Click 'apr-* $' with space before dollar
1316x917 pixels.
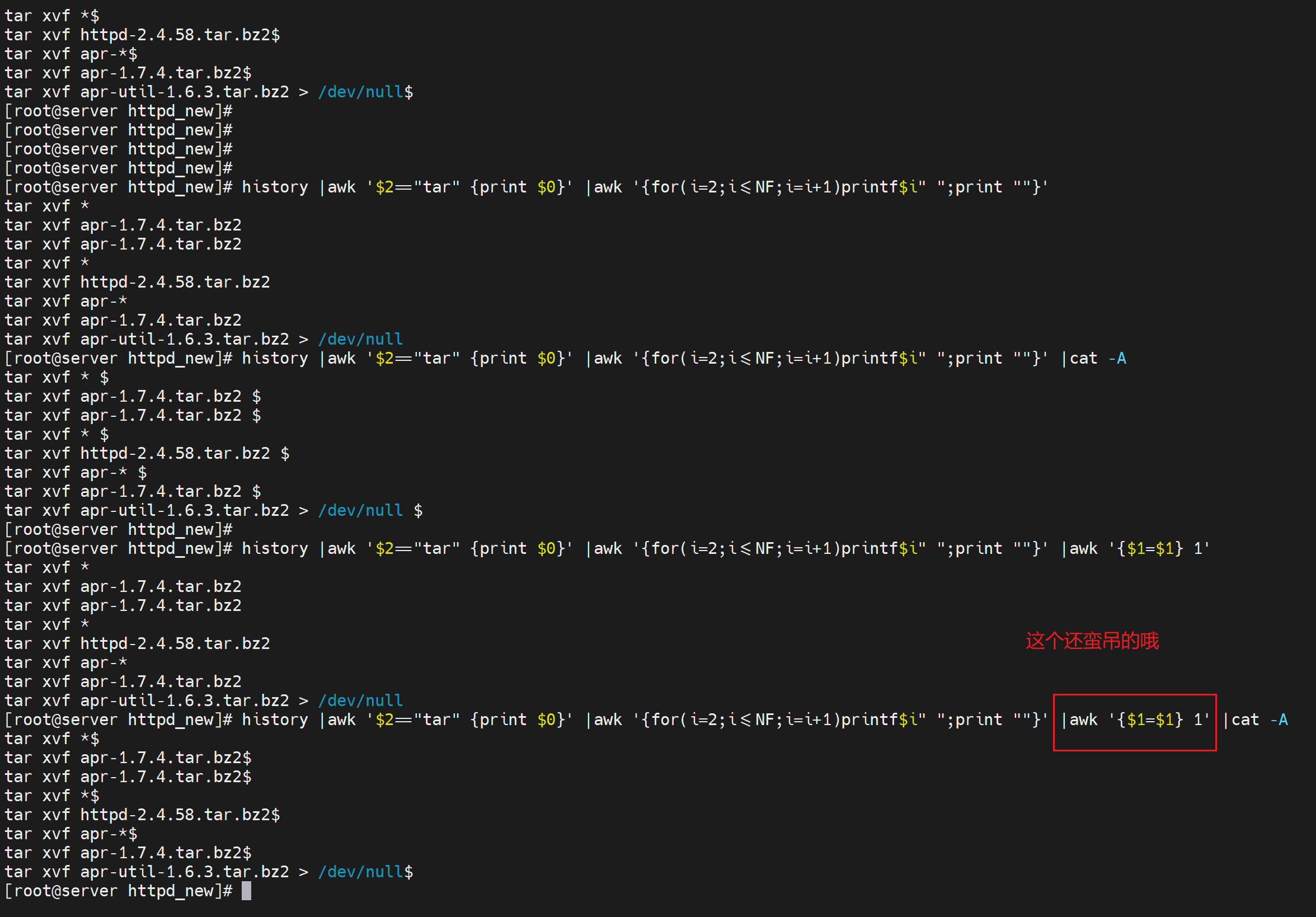(x=113, y=473)
